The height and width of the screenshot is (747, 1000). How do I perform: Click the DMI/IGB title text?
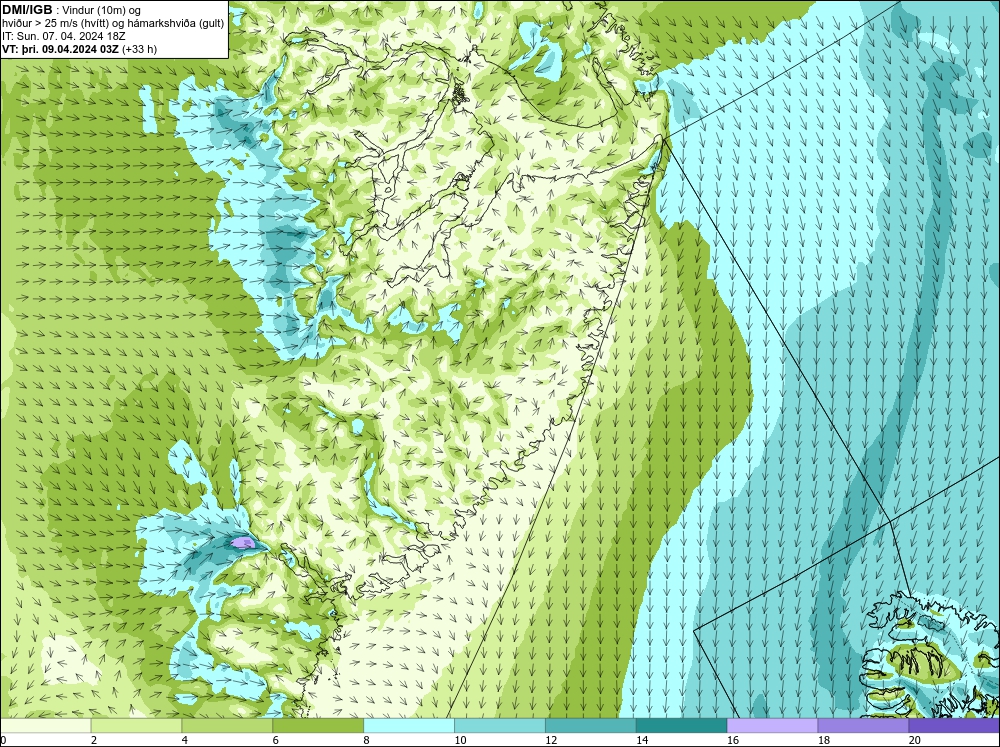click(x=27, y=10)
